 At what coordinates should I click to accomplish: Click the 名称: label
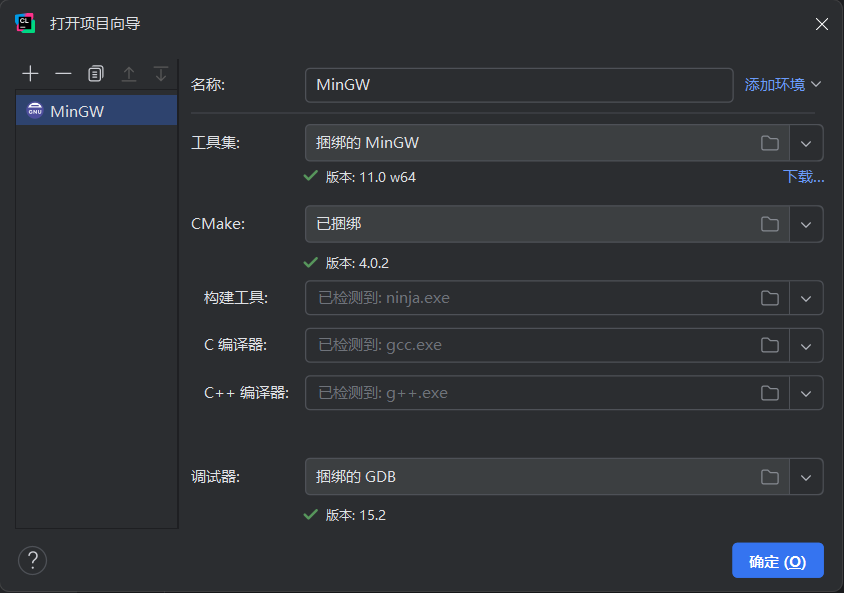(x=208, y=84)
